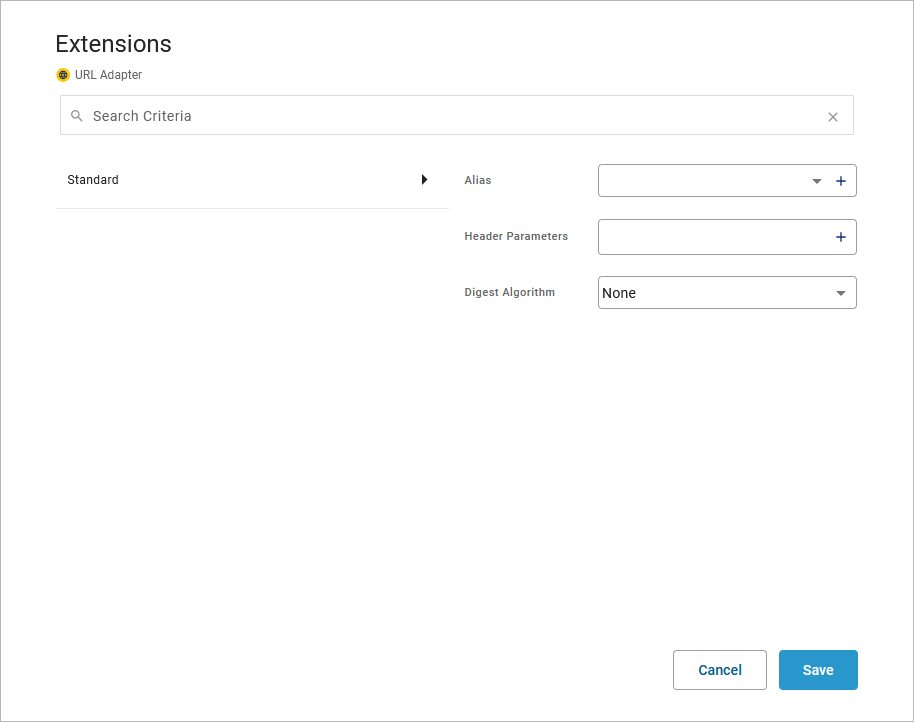Add Header Parameters using the plus icon
Viewport: 914px width, 722px height.
(841, 237)
